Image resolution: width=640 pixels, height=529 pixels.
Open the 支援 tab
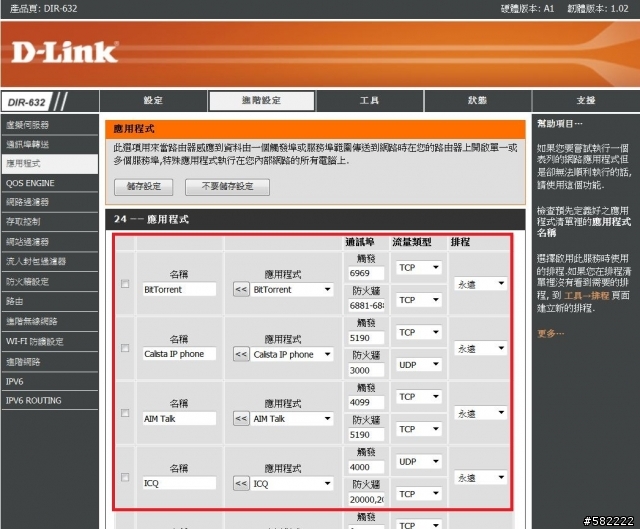click(x=586, y=100)
